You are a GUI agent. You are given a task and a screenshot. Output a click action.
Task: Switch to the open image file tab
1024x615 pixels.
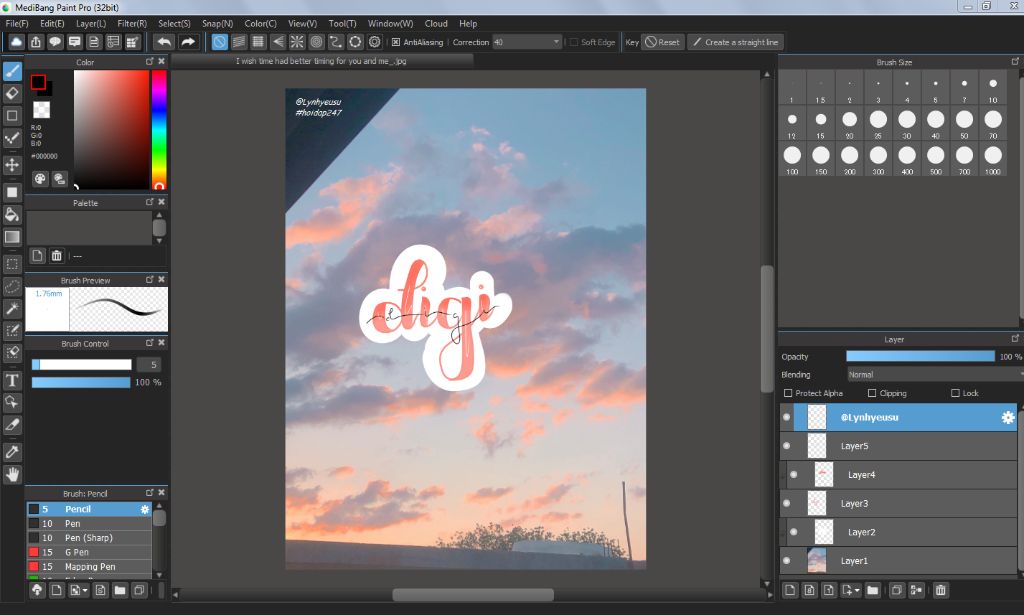[321, 61]
